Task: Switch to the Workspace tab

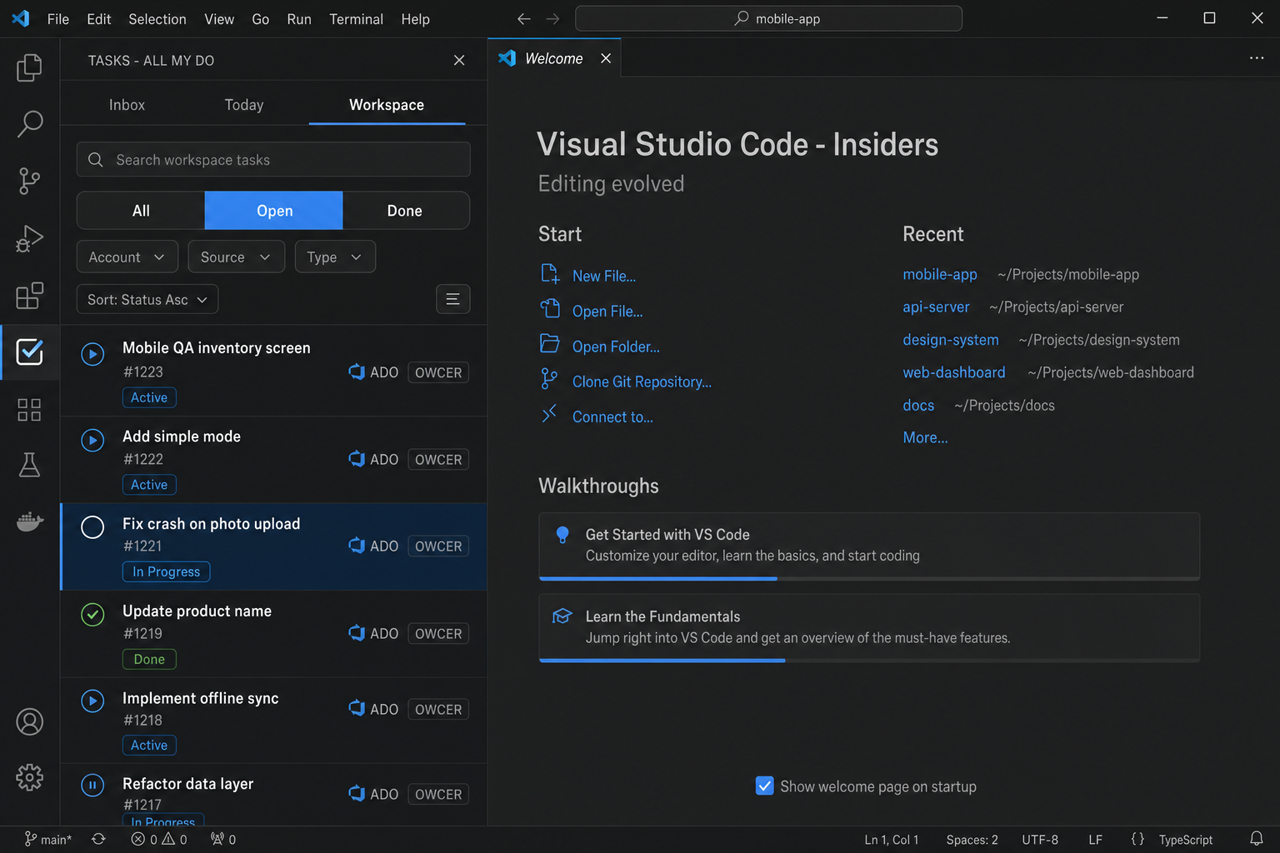Action: [x=387, y=105]
